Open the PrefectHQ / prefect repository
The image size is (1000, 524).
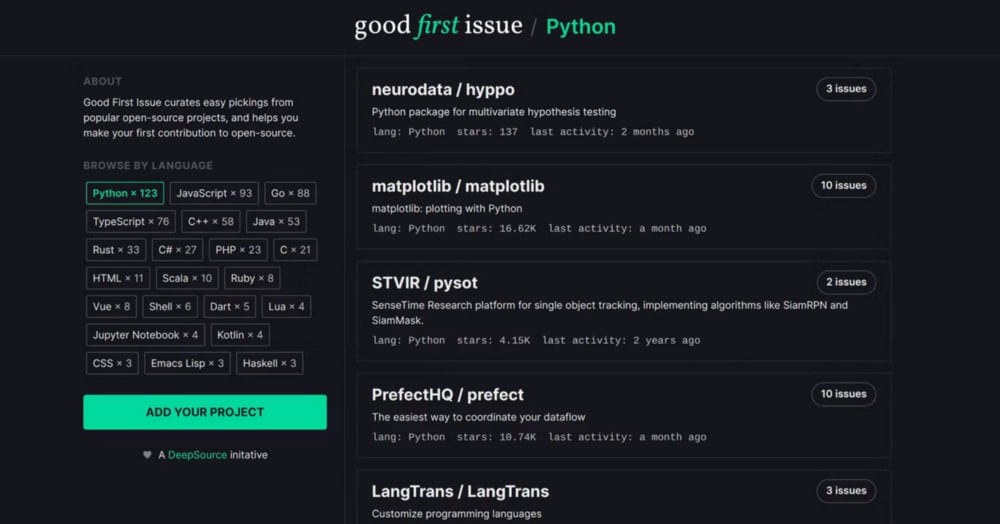pyautogui.click(x=448, y=395)
